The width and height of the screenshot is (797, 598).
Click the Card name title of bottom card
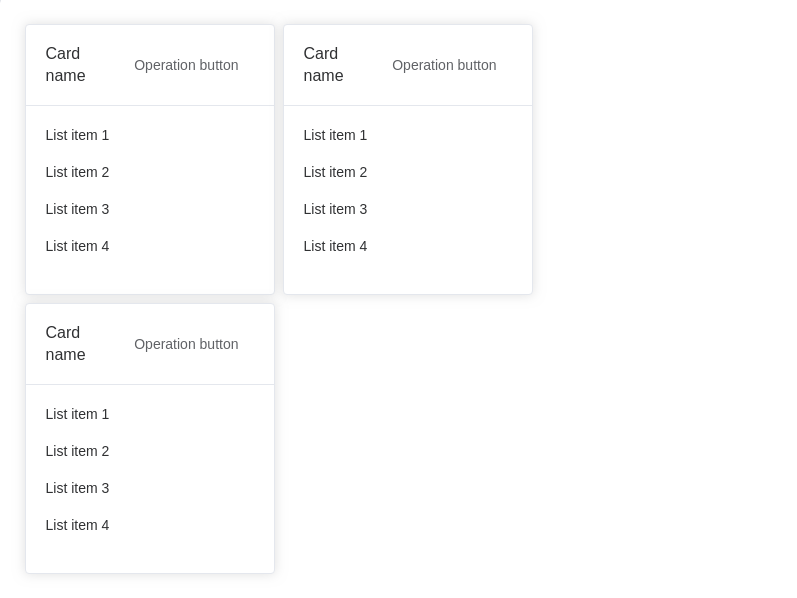66,344
